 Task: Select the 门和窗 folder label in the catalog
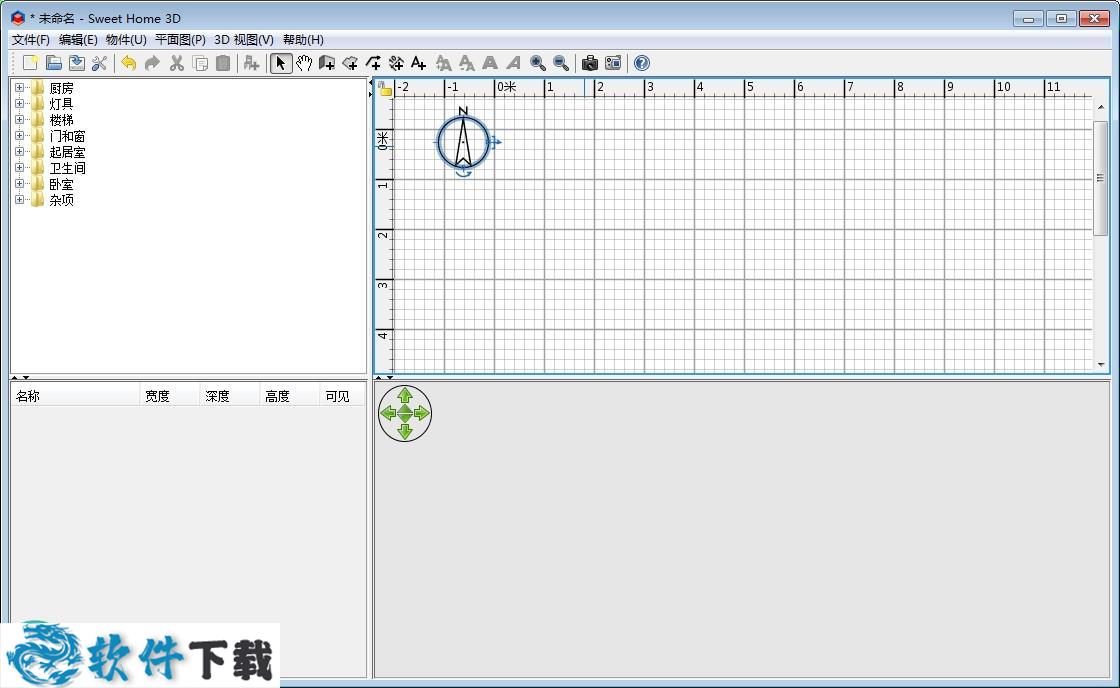[x=67, y=136]
